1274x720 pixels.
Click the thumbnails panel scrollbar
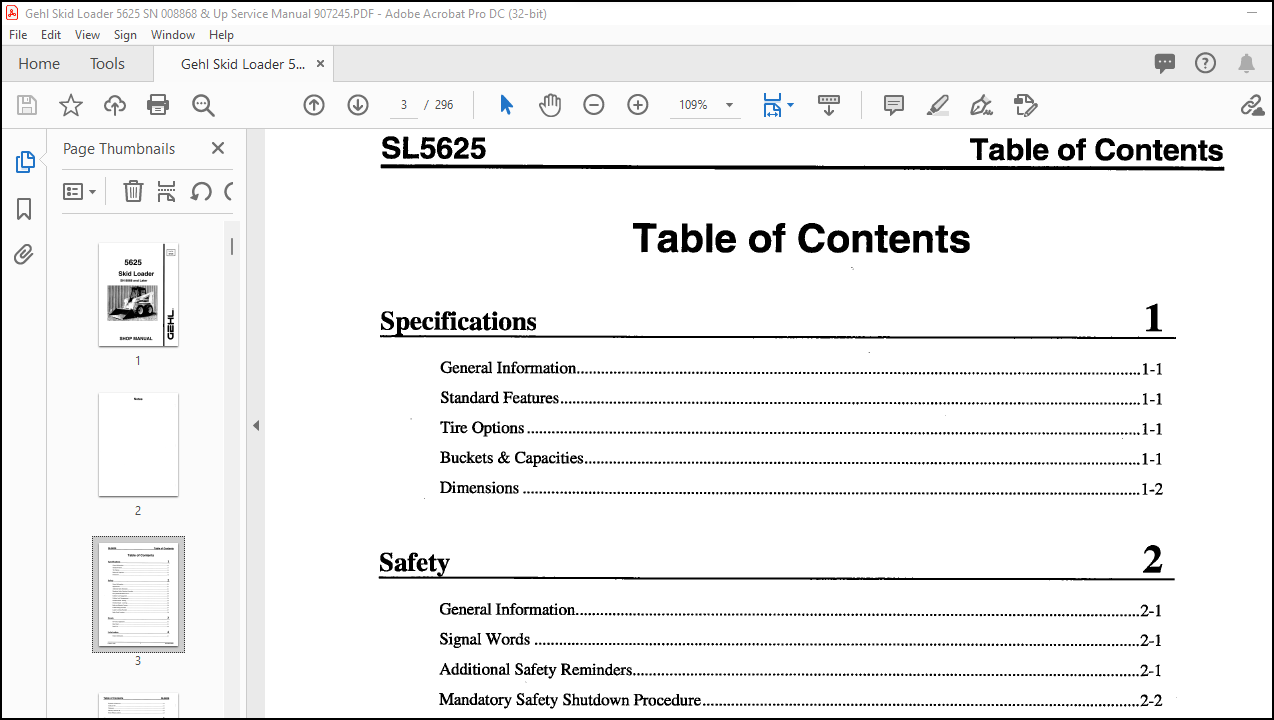[x=232, y=246]
